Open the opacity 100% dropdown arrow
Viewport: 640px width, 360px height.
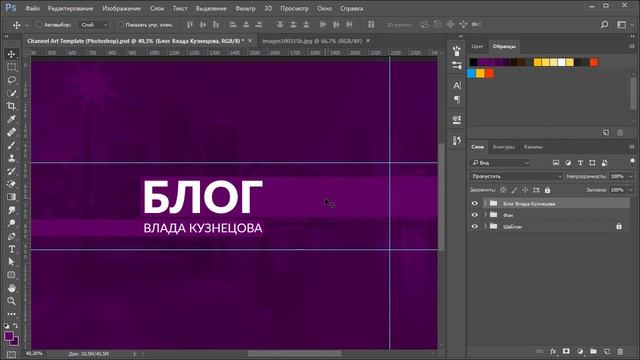click(631, 176)
